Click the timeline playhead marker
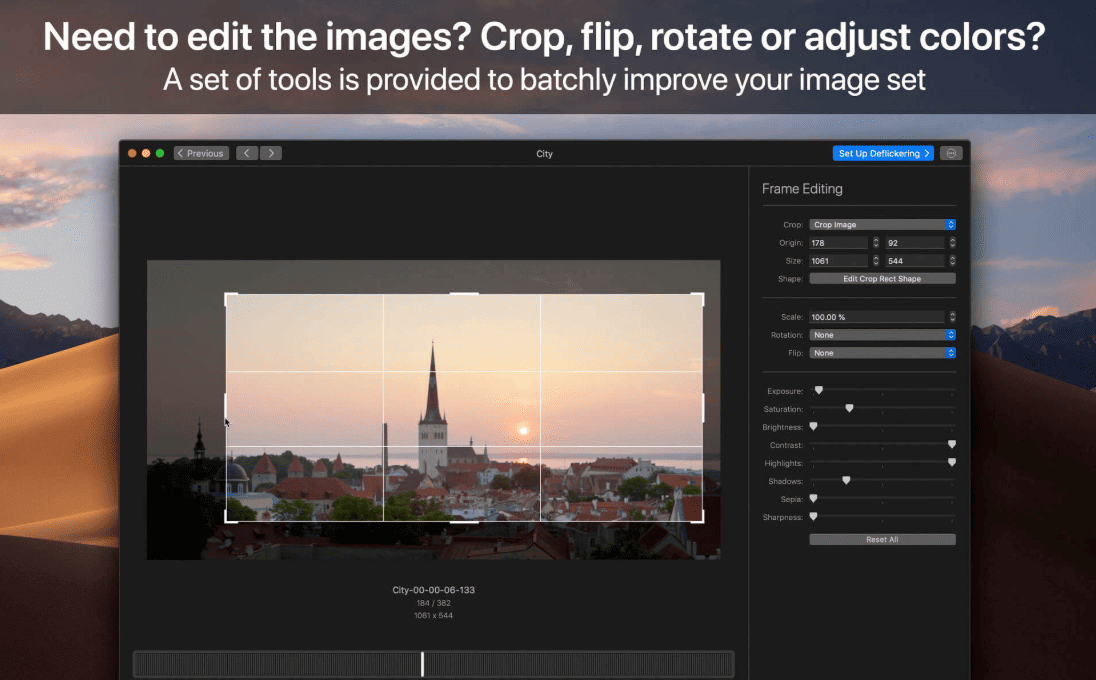 pos(422,663)
